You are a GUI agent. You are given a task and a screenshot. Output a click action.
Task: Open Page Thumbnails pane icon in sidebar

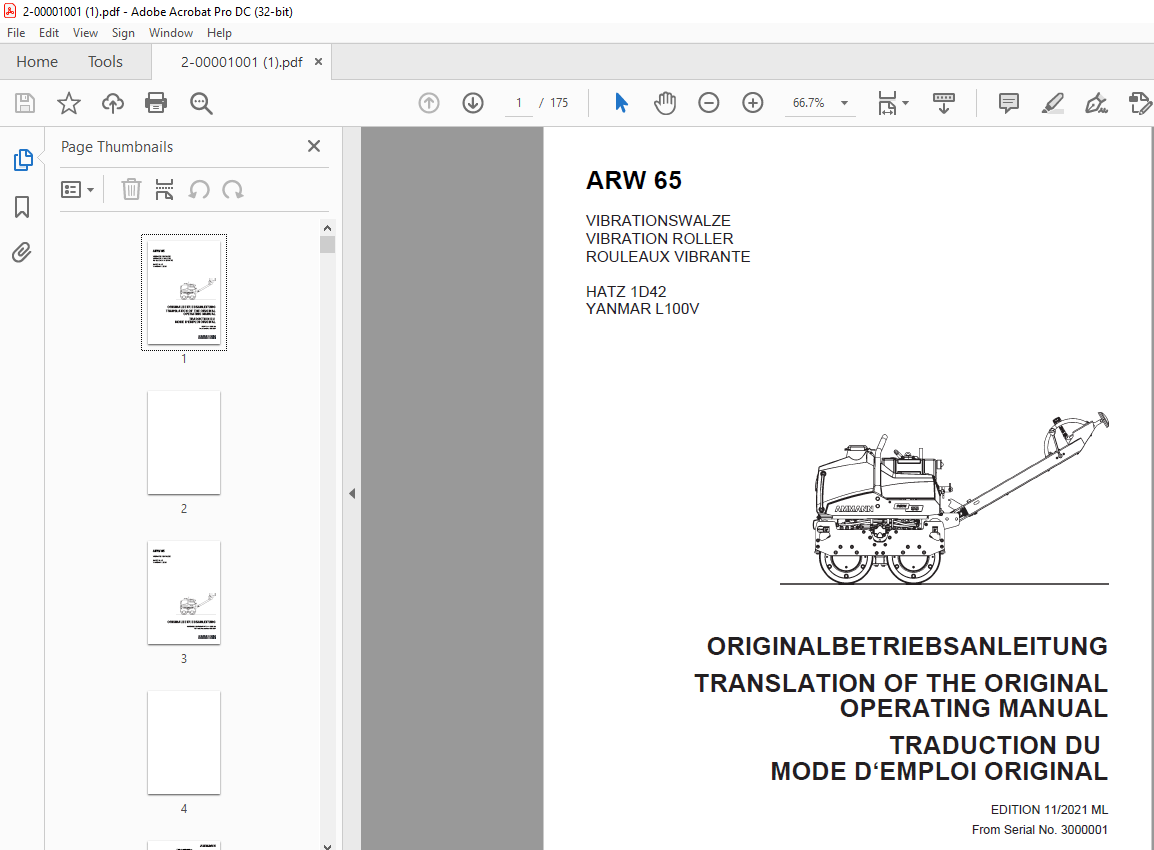[x=23, y=160]
